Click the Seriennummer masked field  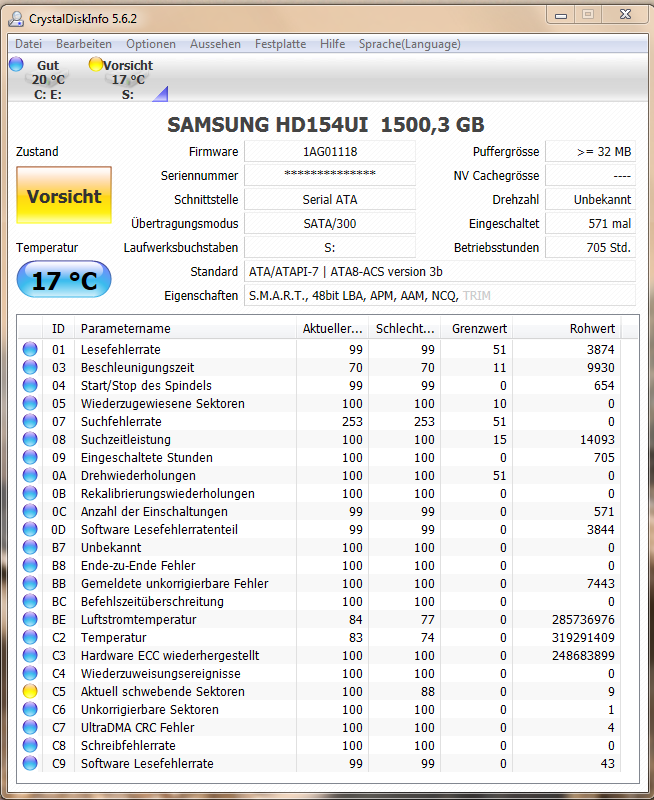pos(330,175)
